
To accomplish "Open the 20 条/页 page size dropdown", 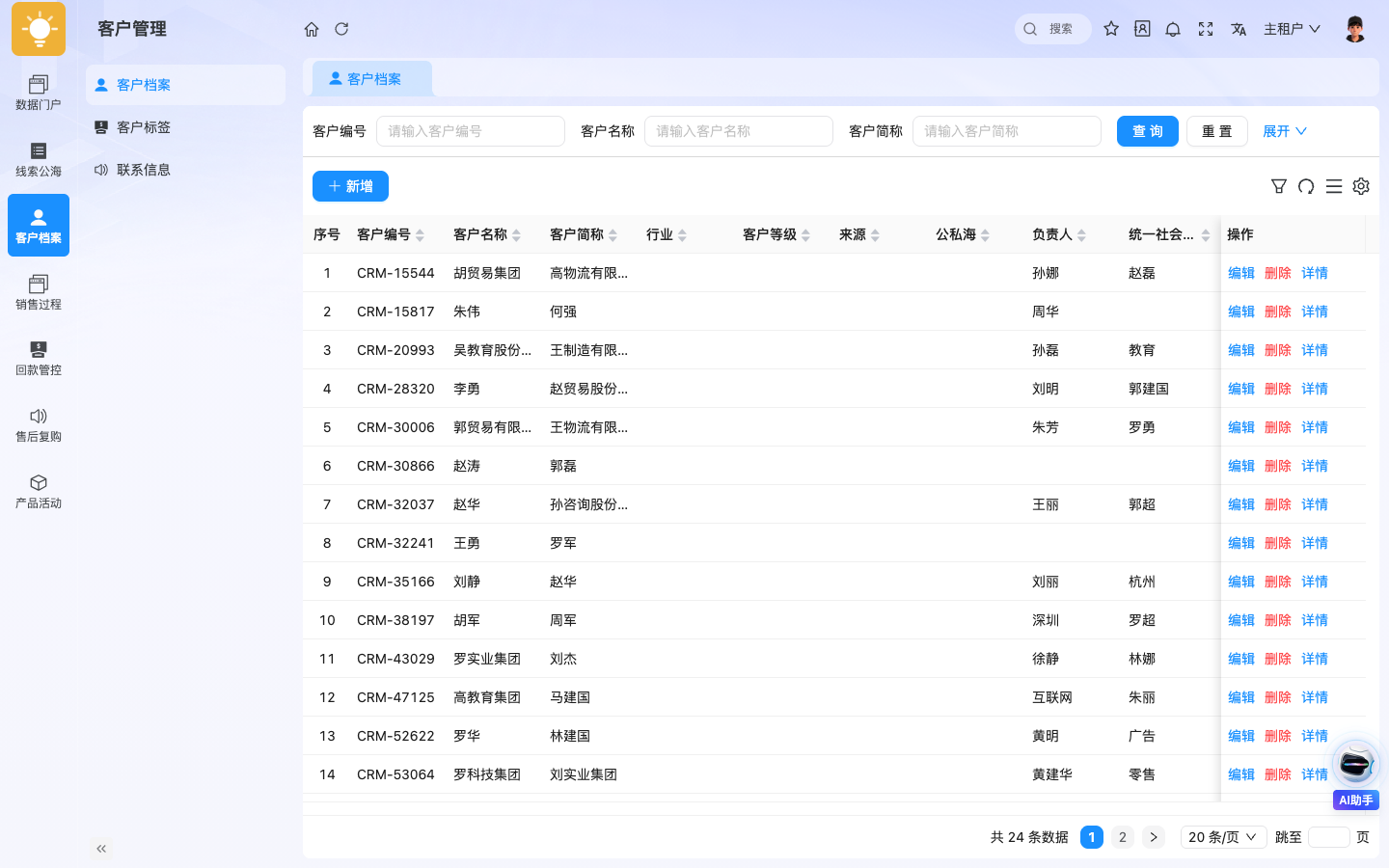I will (1223, 837).
